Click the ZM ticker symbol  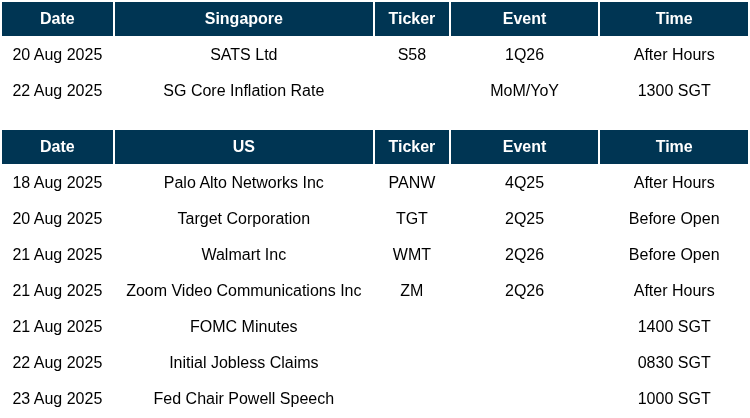coord(411,291)
